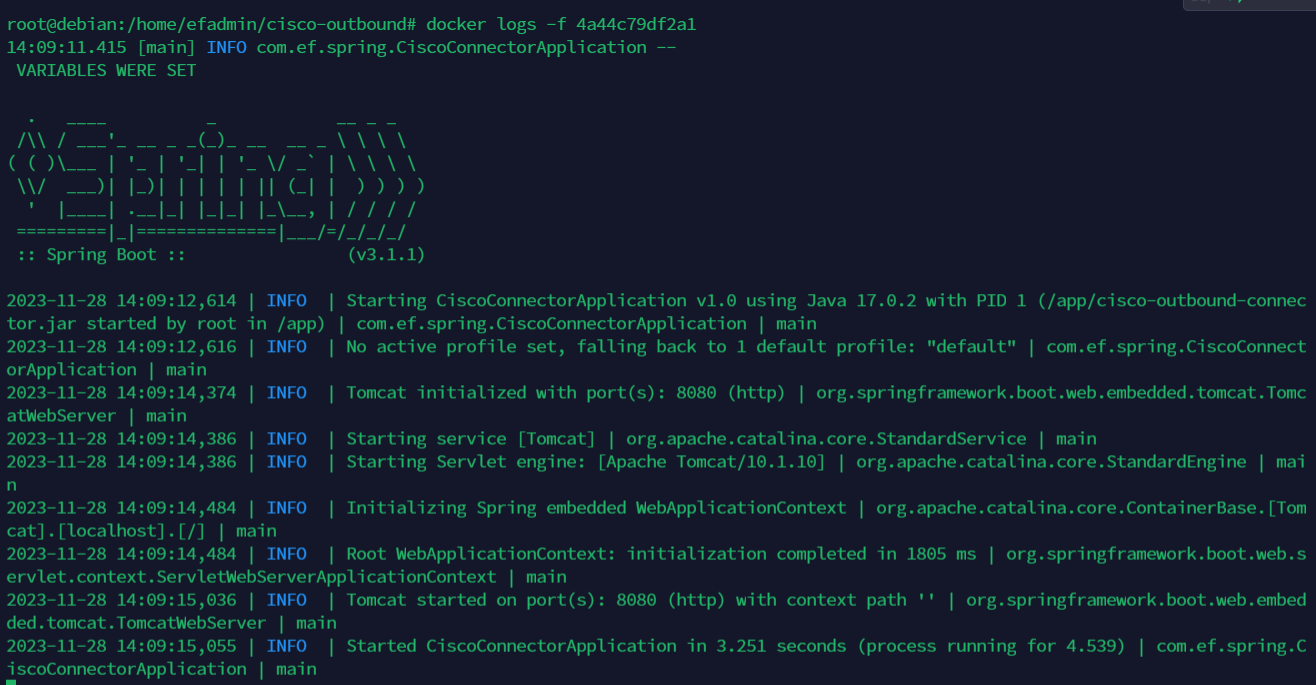1316x685 pixels.
Task: Click the (v3.1.1) version text
Action: coord(386,255)
